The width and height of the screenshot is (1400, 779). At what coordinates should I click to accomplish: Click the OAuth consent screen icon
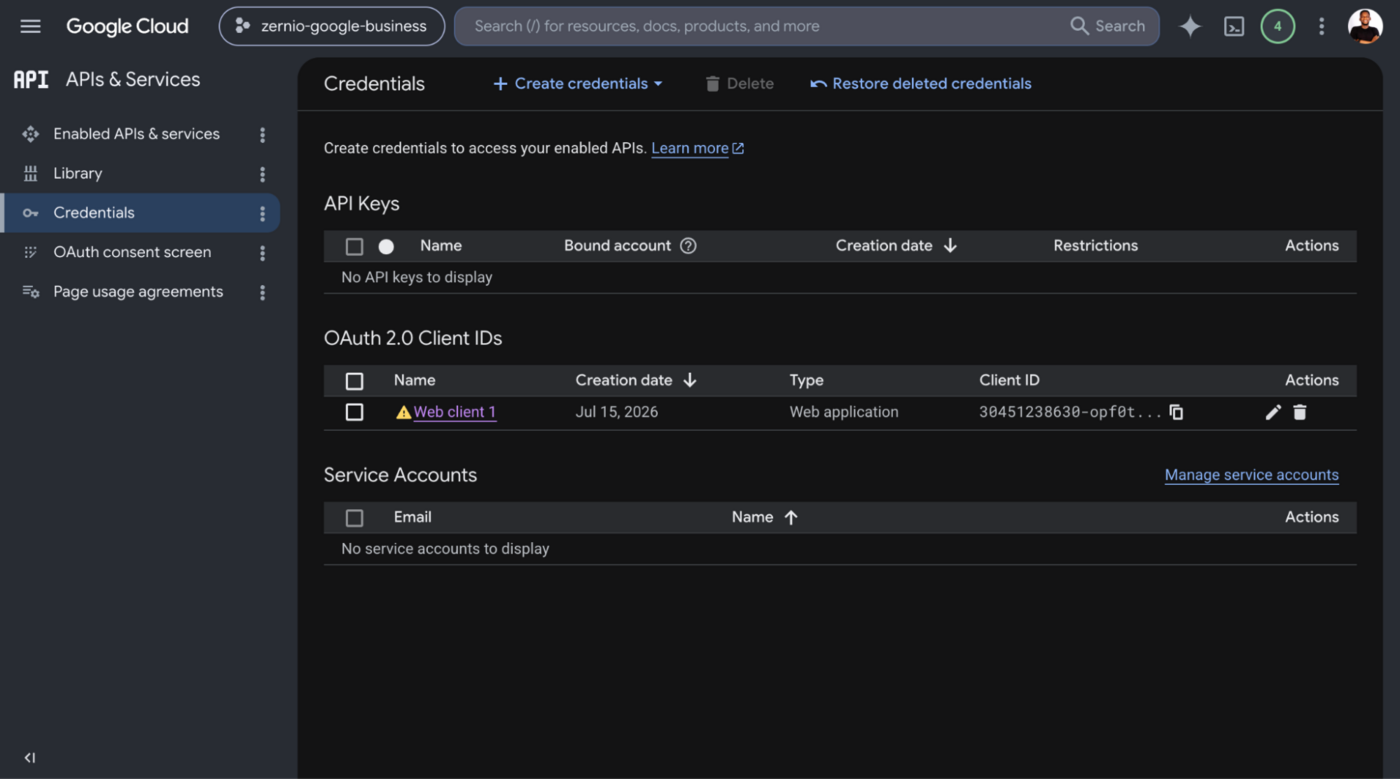click(31, 252)
